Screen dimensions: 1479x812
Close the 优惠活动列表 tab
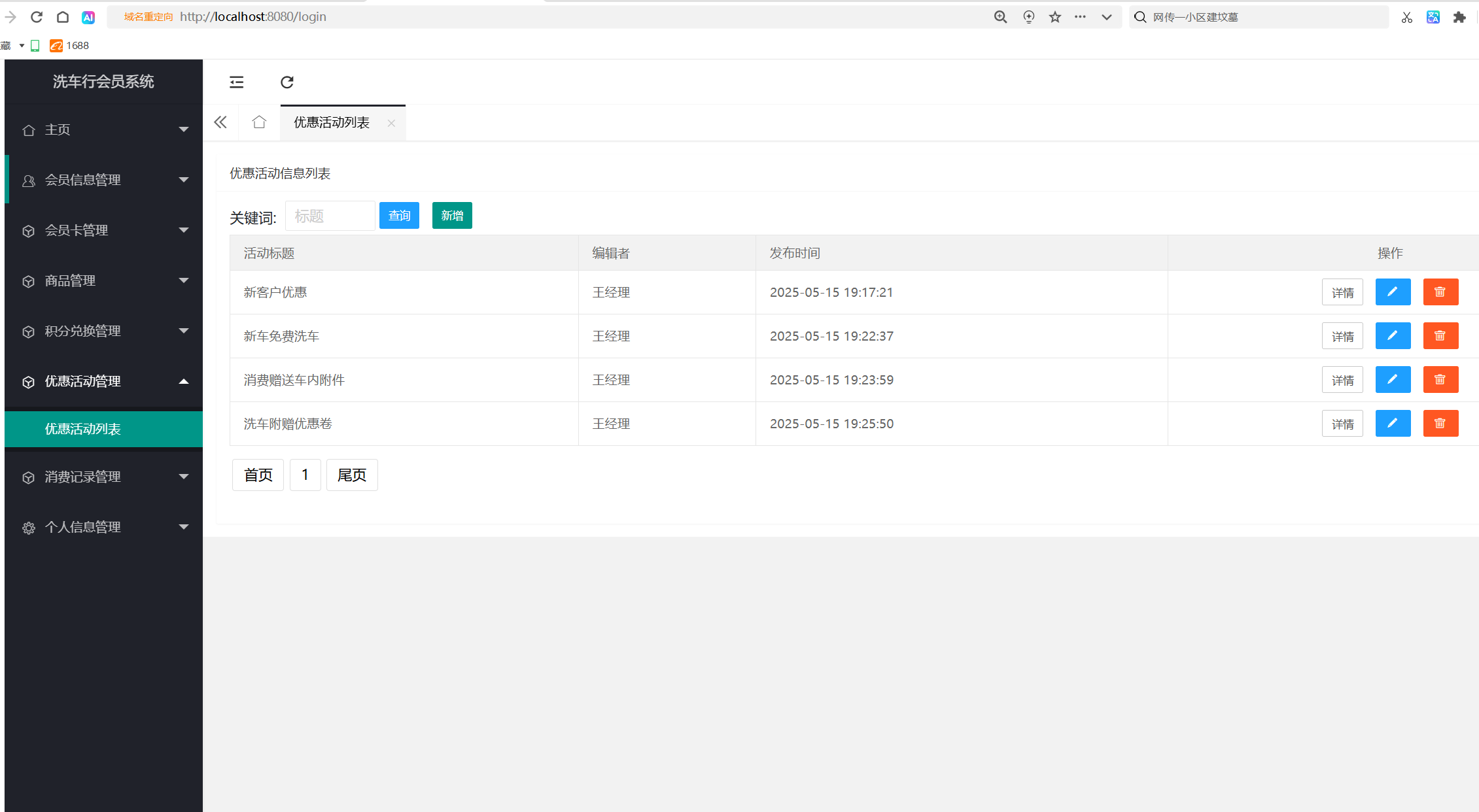[x=391, y=123]
